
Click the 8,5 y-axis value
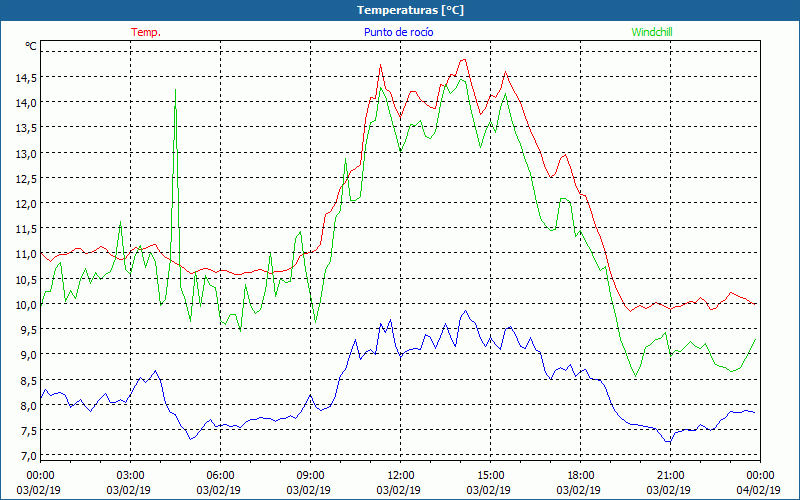[28, 380]
